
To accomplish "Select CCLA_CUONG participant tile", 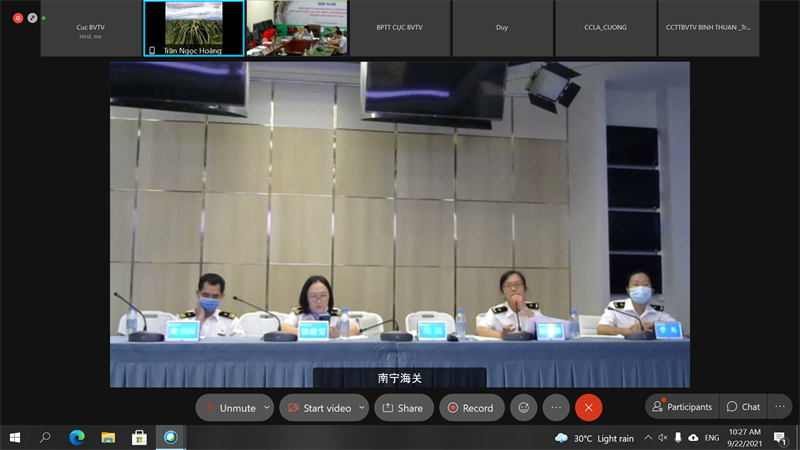I will 606,28.
